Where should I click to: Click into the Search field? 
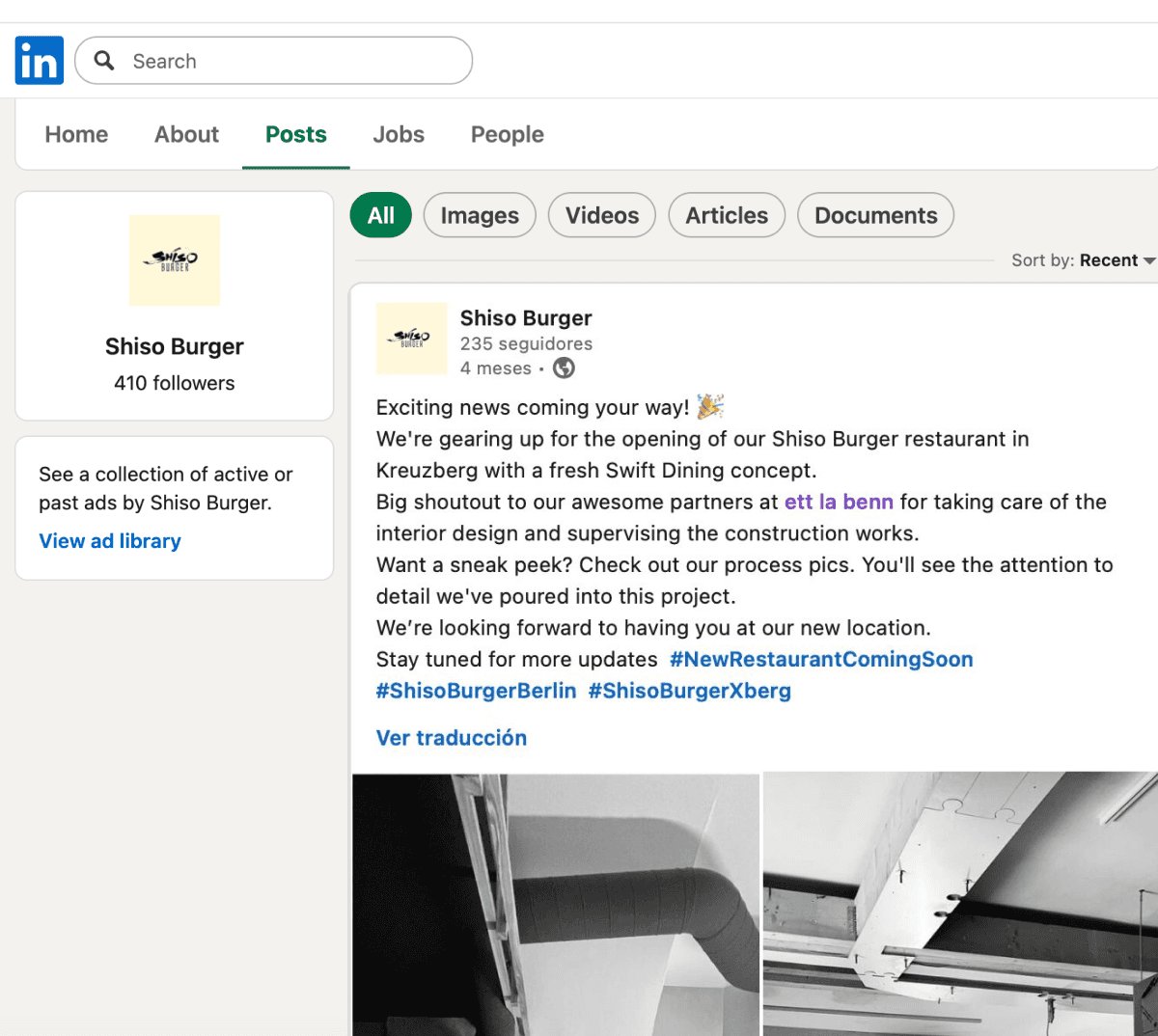[274, 61]
